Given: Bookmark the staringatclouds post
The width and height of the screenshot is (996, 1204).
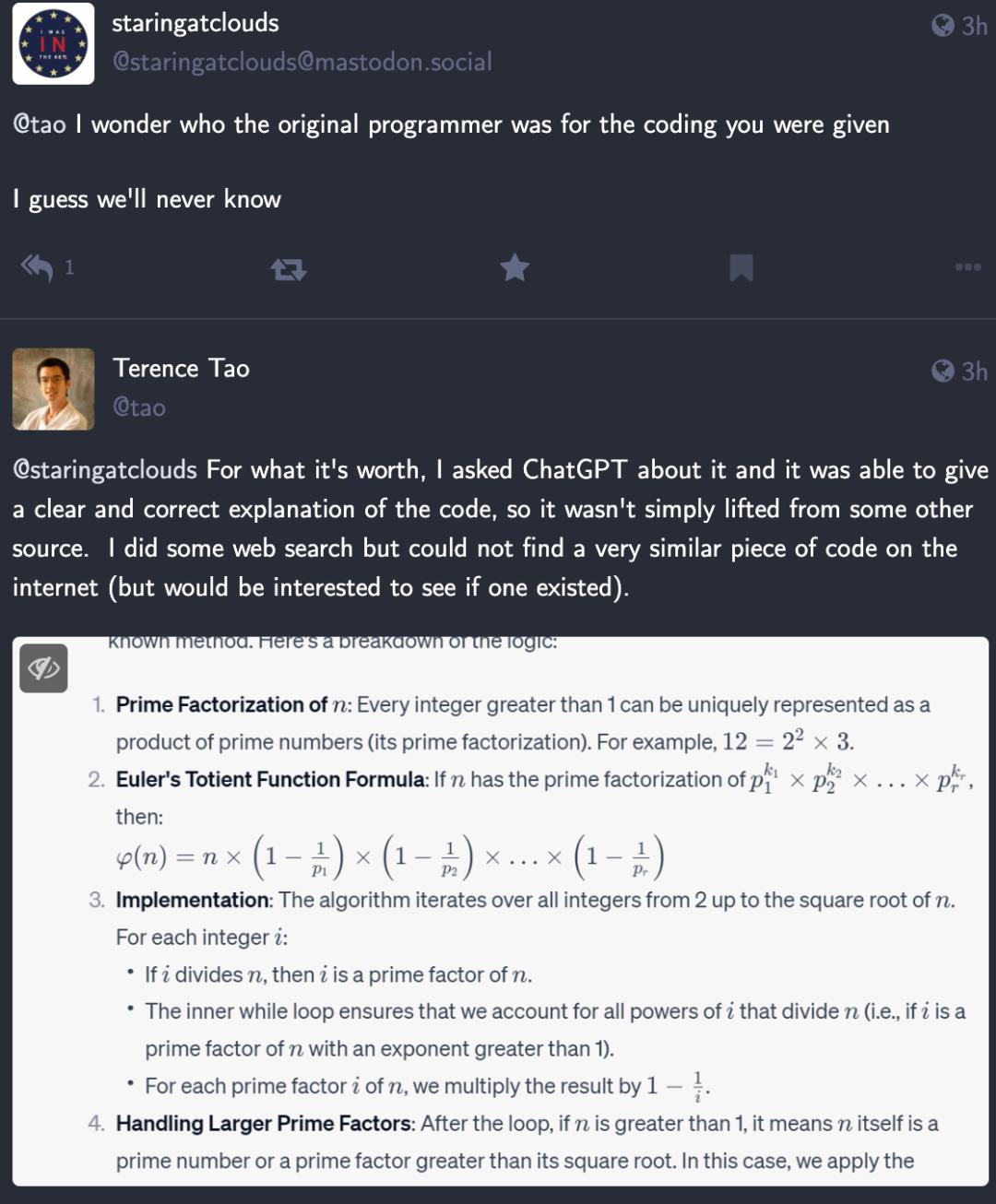Looking at the screenshot, I should pyautogui.click(x=741, y=267).
